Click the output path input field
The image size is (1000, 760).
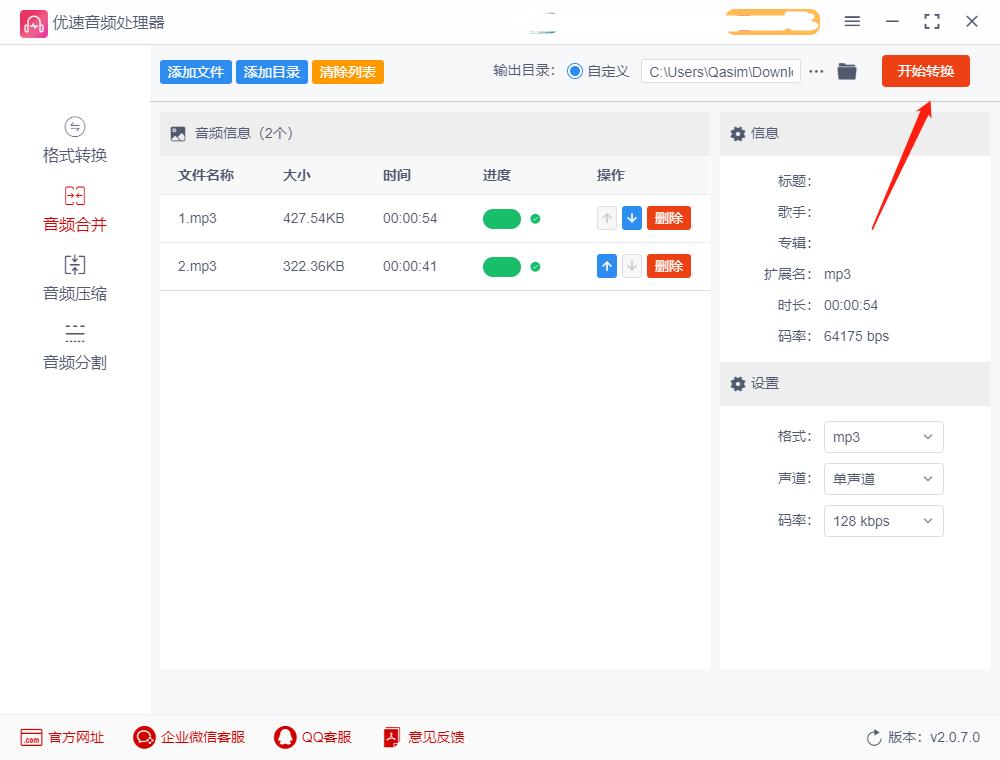(x=721, y=72)
